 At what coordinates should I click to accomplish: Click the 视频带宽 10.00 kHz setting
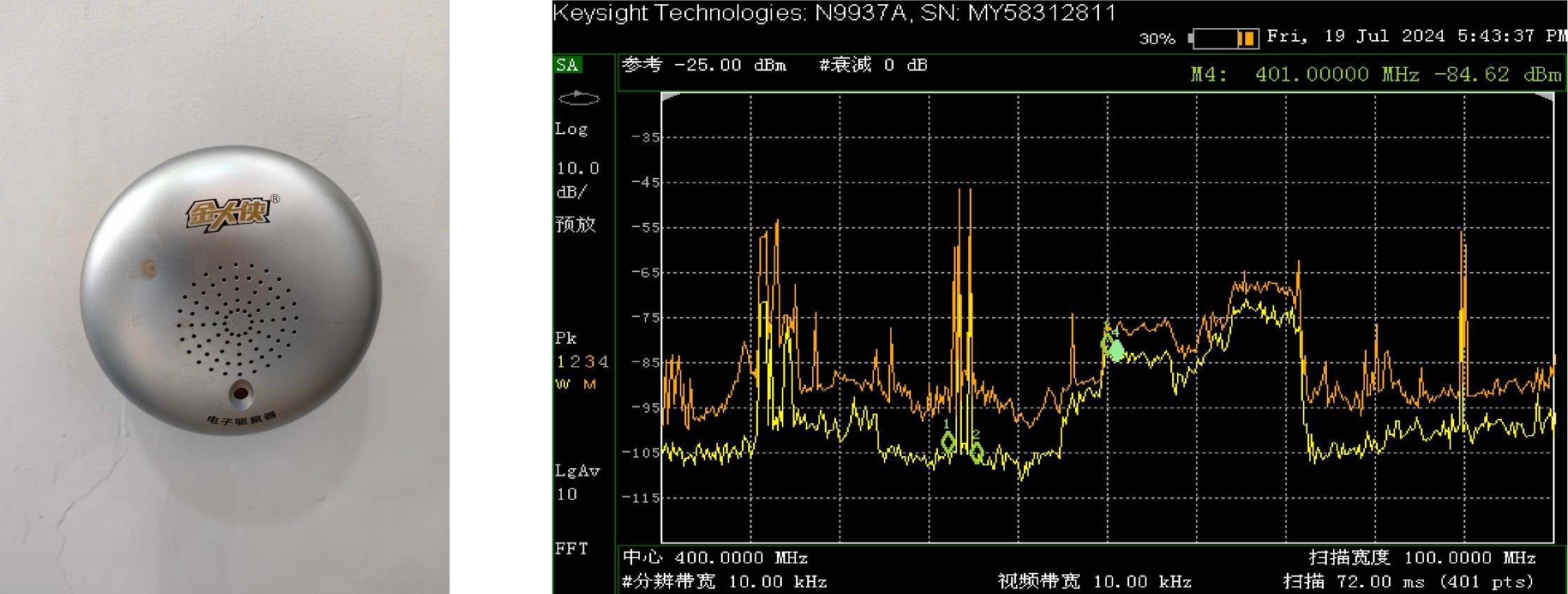coord(1095,582)
